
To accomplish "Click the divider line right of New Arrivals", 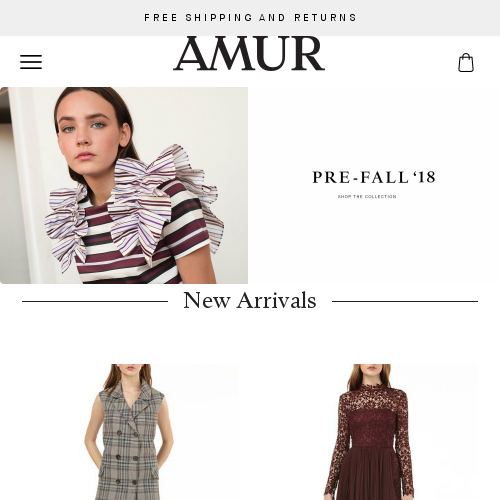I will click(405, 301).
